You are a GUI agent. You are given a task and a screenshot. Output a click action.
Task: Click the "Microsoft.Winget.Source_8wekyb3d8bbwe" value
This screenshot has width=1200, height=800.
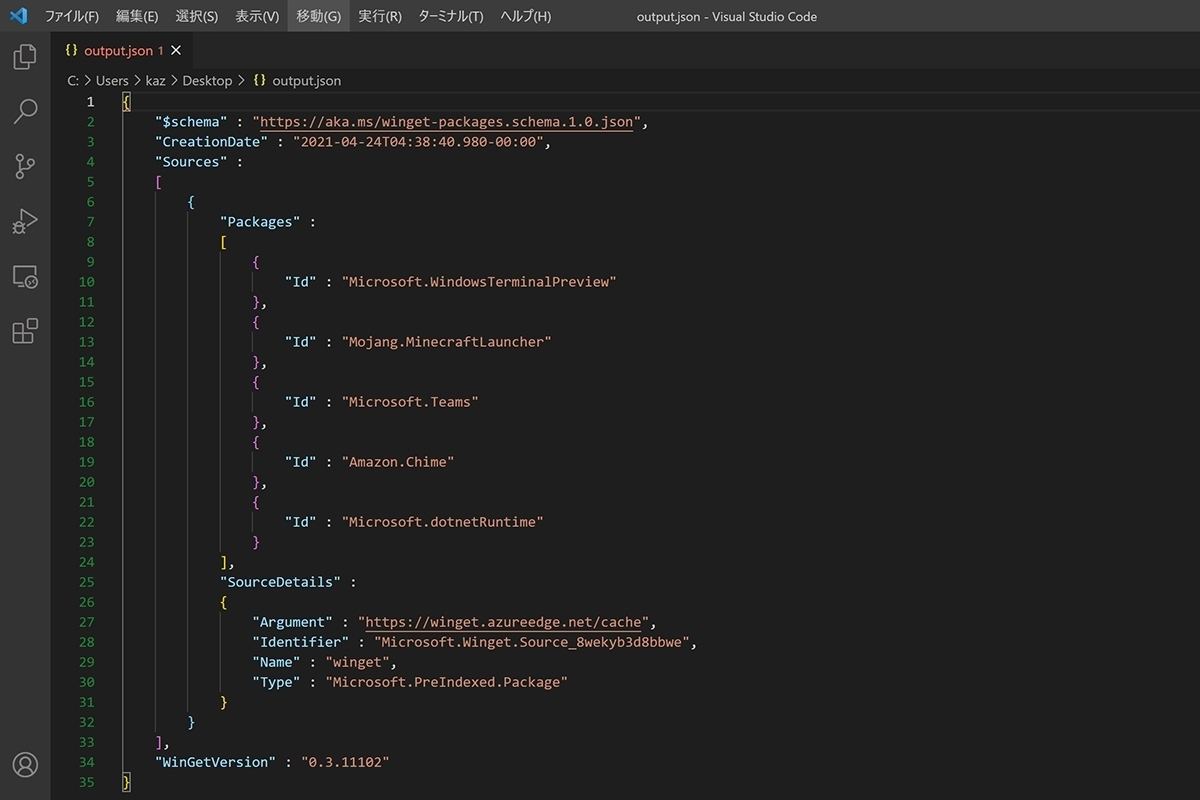[531, 642]
